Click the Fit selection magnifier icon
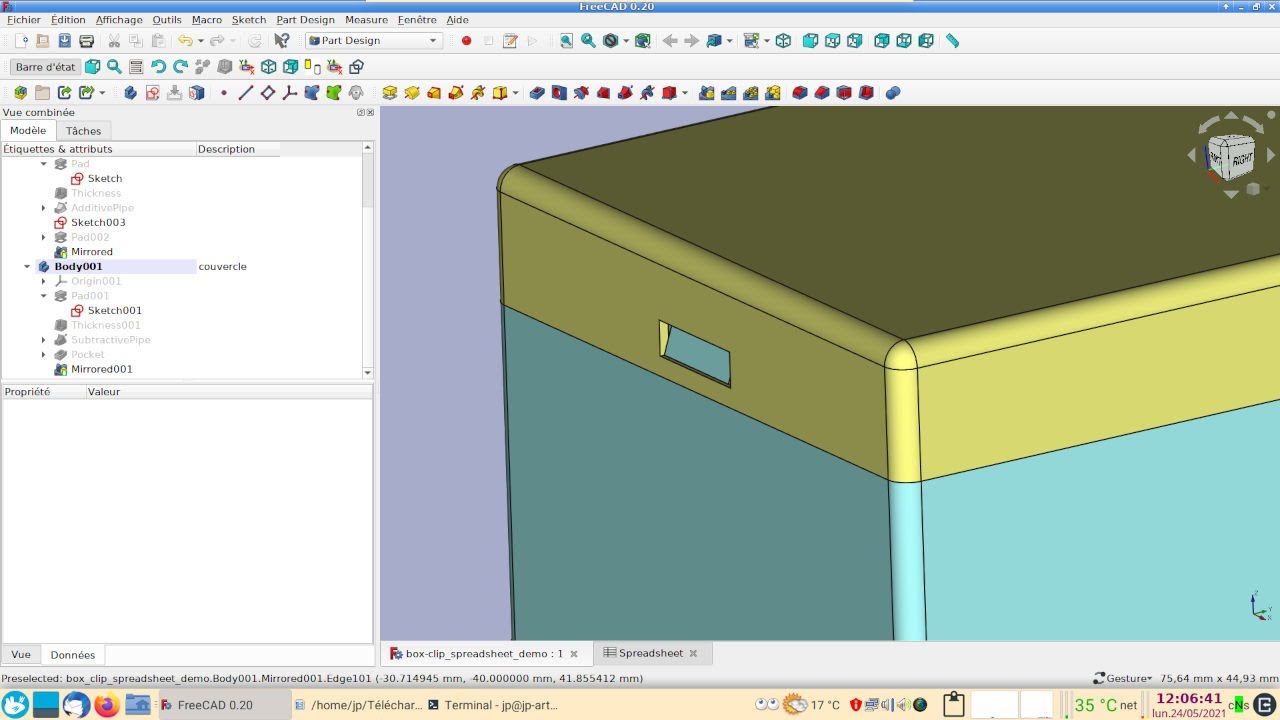 click(x=588, y=41)
